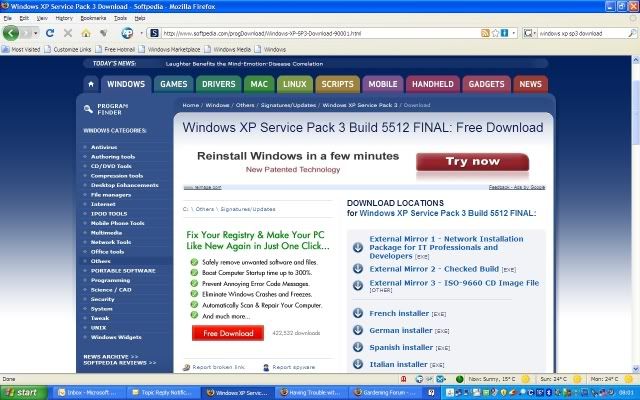Viewport: 640px width, 400px height.
Task: Open Windows XP Service Pack 3 breadcrumb link
Action: coord(360,105)
